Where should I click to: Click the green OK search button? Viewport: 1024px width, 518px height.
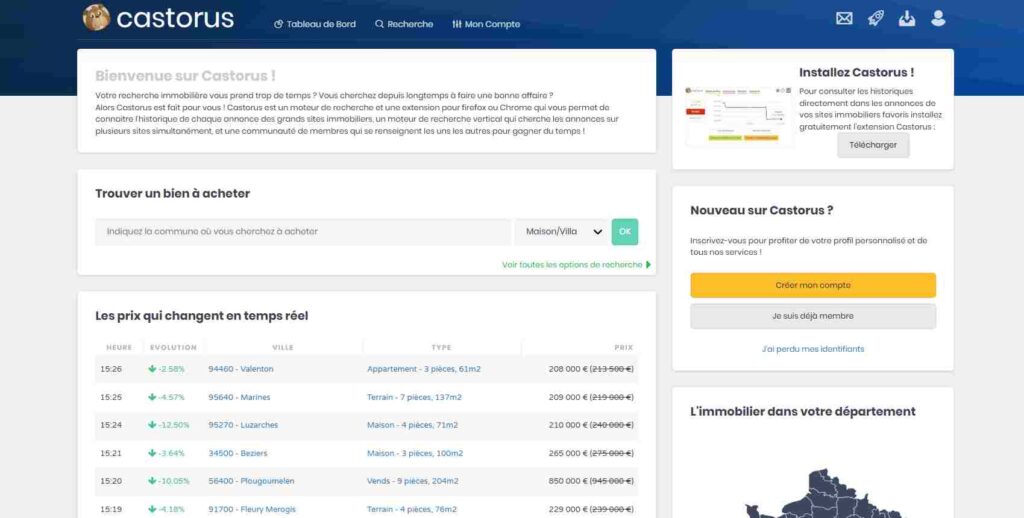[625, 232]
